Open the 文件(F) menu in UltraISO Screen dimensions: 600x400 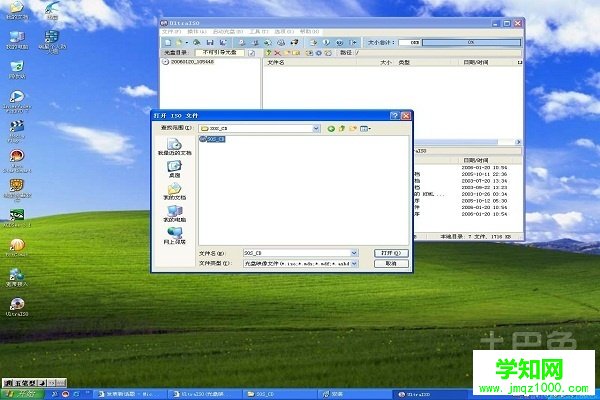[171, 31]
